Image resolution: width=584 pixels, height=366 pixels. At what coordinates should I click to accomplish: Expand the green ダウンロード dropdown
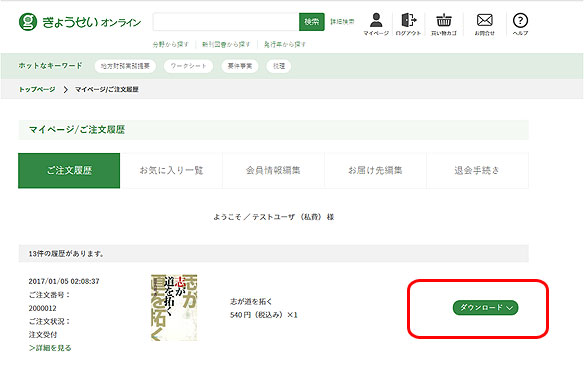[485, 308]
